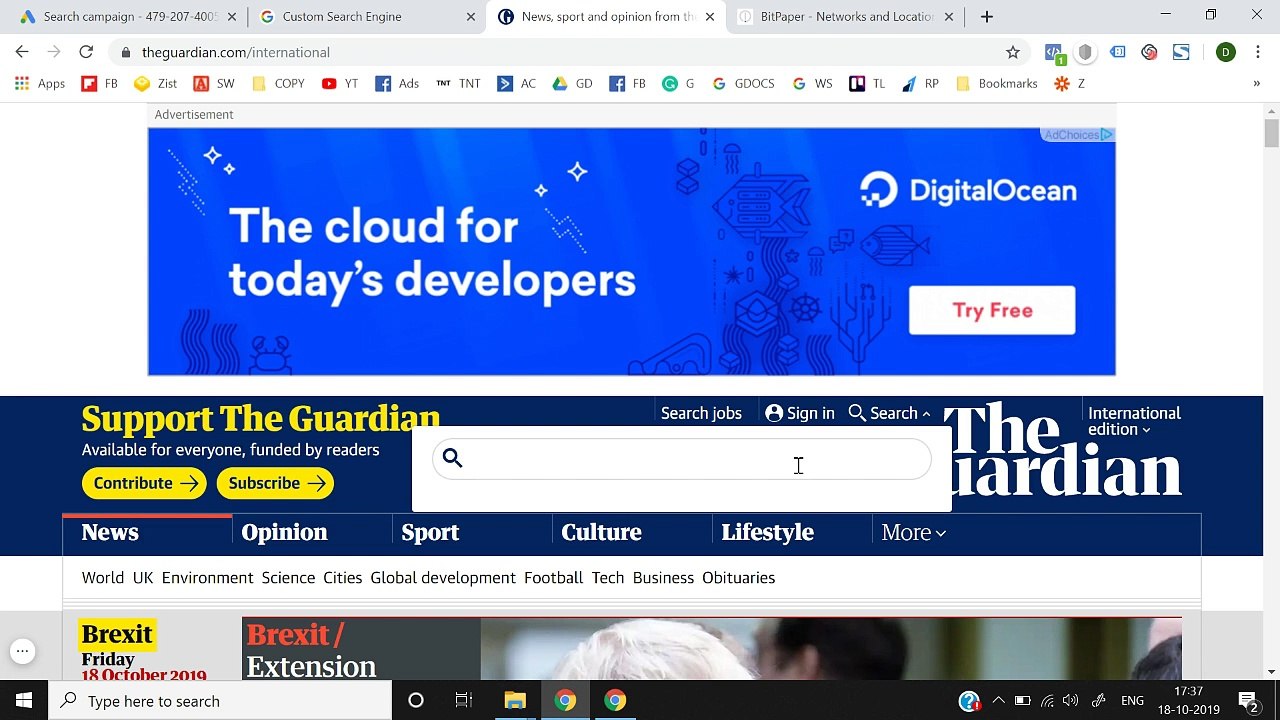Click the Sign in link
The width and height of the screenshot is (1280, 720).
[x=800, y=413]
